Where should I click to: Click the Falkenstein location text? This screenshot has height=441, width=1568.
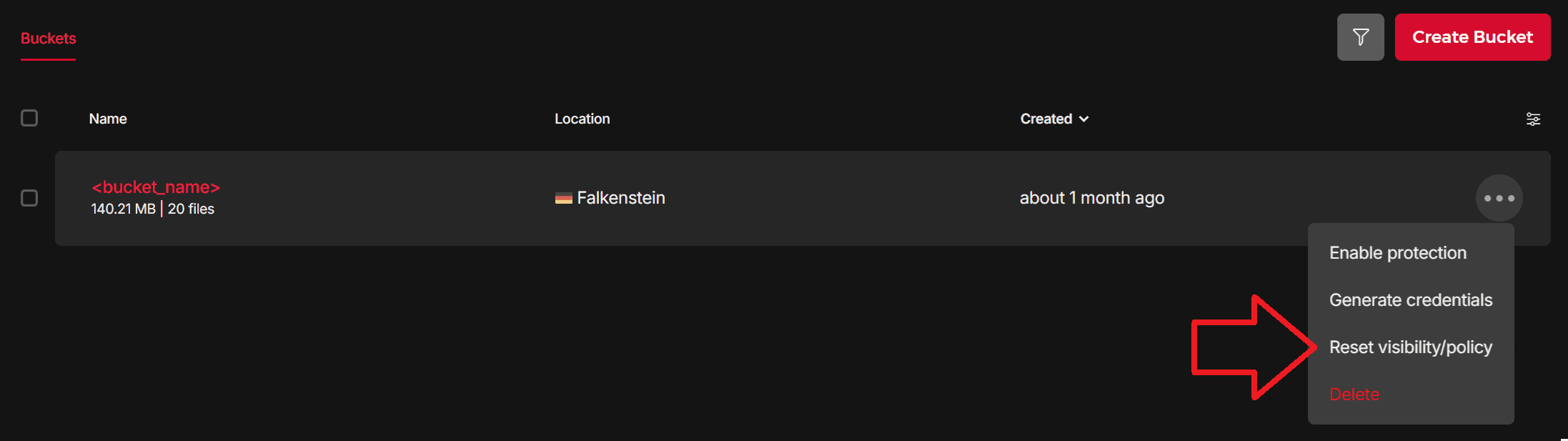click(620, 198)
